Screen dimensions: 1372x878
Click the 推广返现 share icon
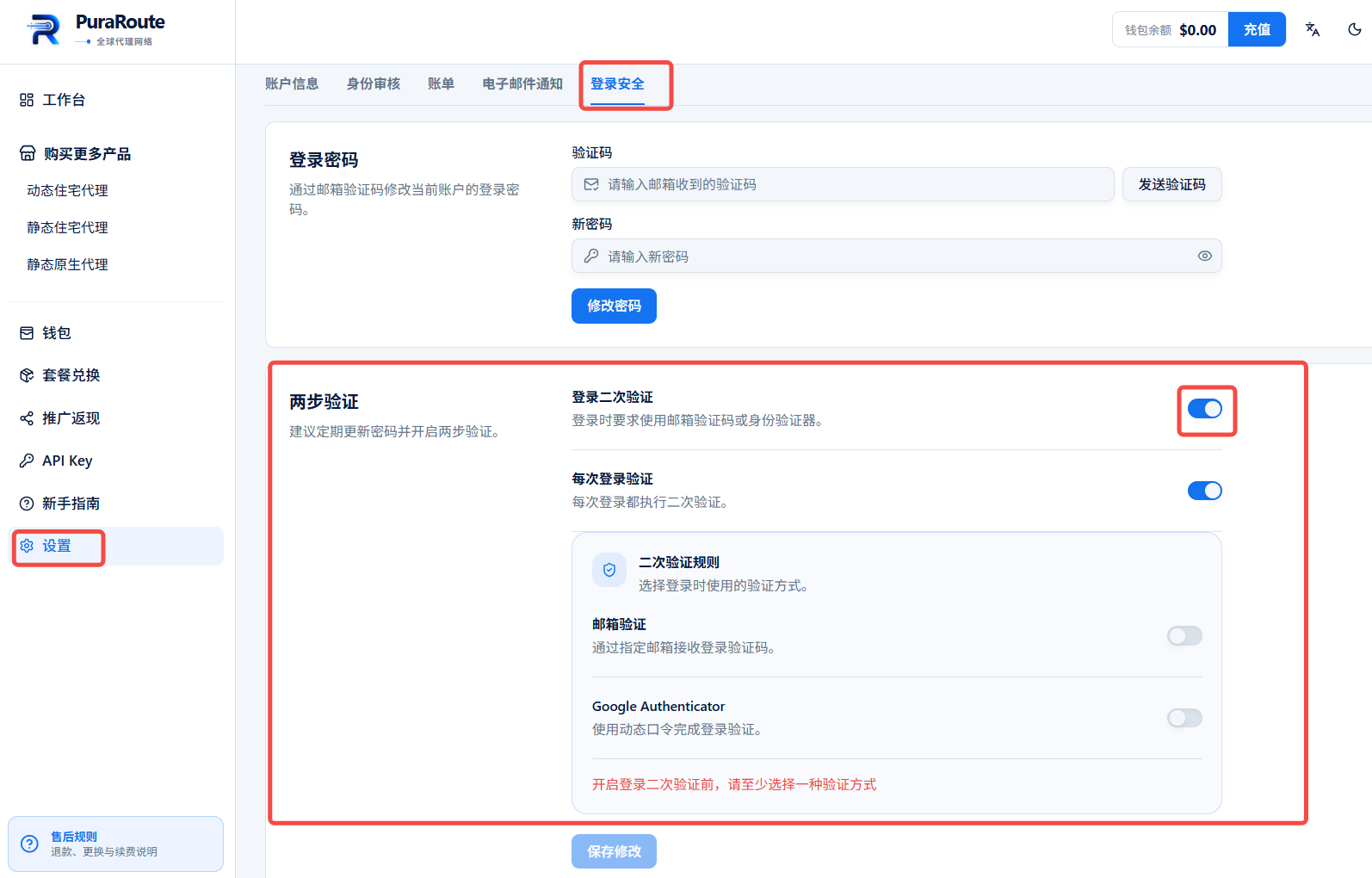click(x=27, y=418)
